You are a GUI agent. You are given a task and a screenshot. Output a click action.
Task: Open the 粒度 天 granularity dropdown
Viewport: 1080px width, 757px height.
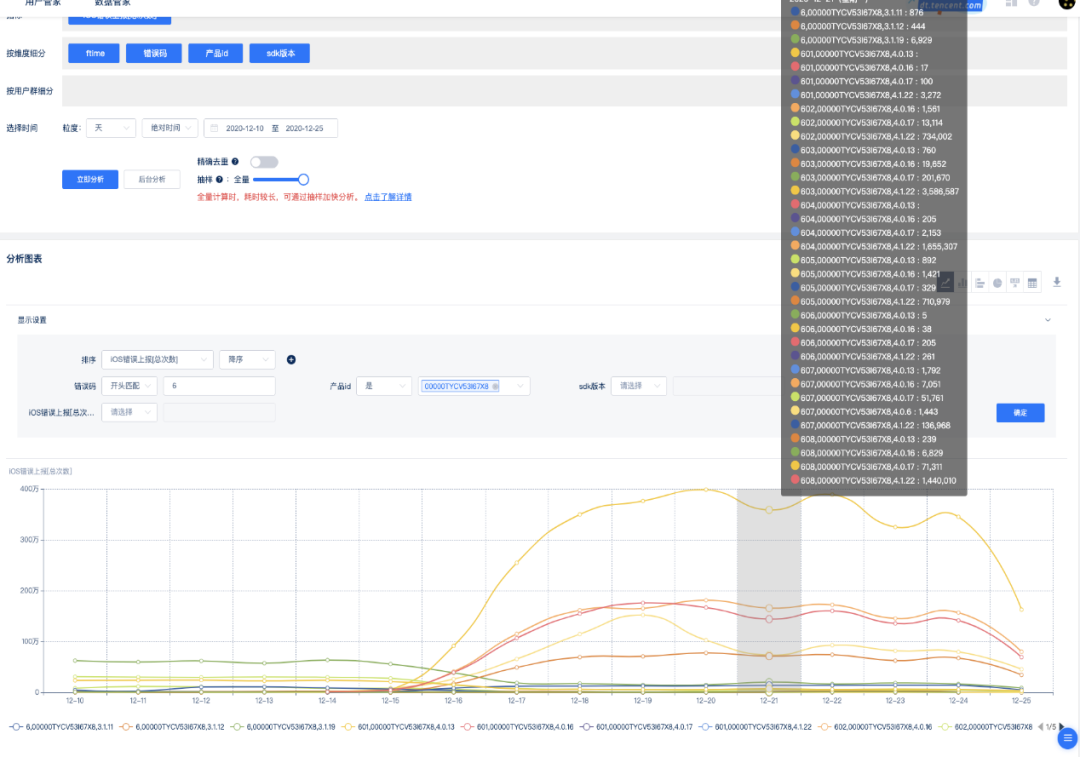[111, 128]
